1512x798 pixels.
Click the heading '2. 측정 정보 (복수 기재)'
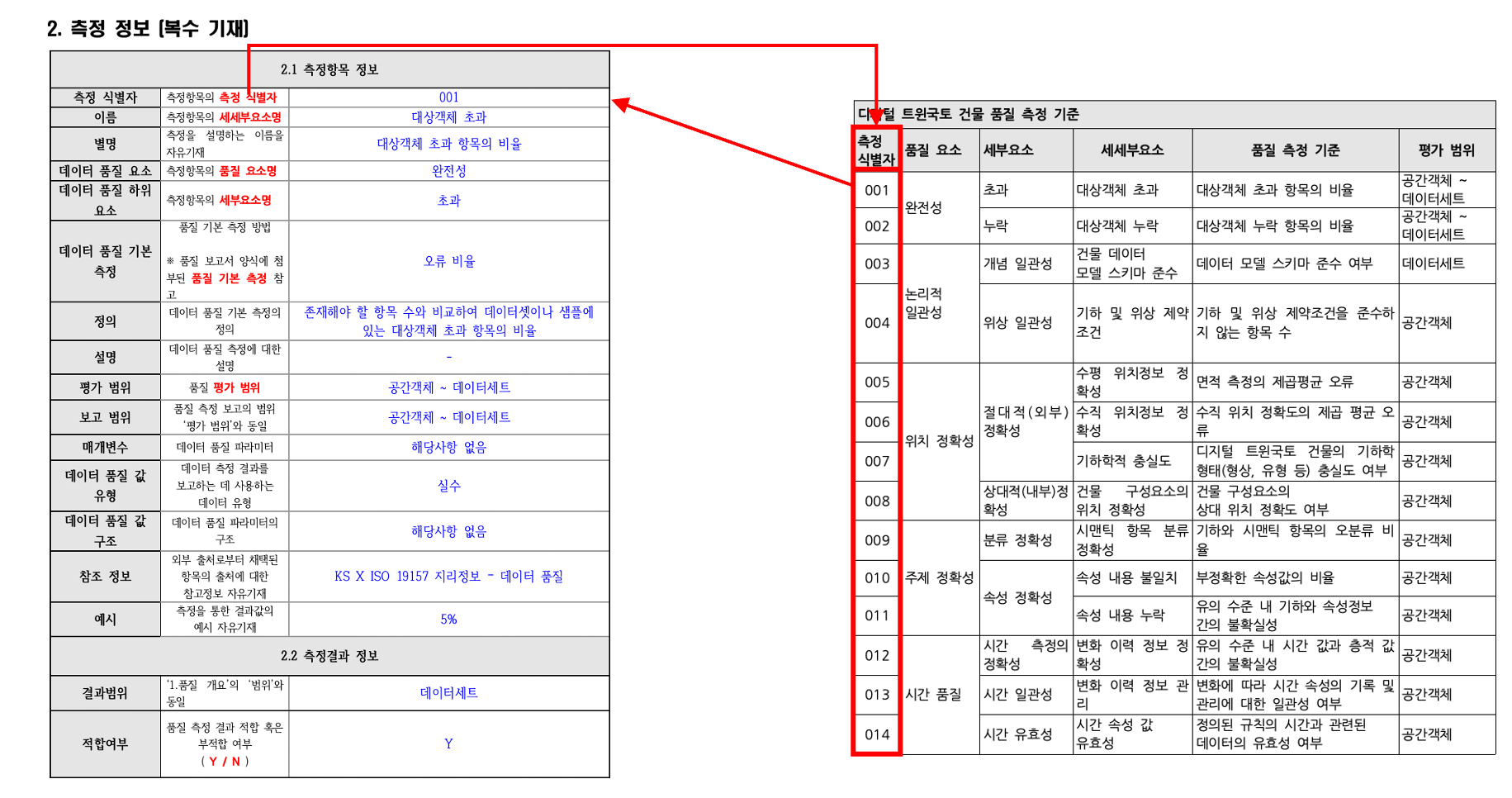148,28
